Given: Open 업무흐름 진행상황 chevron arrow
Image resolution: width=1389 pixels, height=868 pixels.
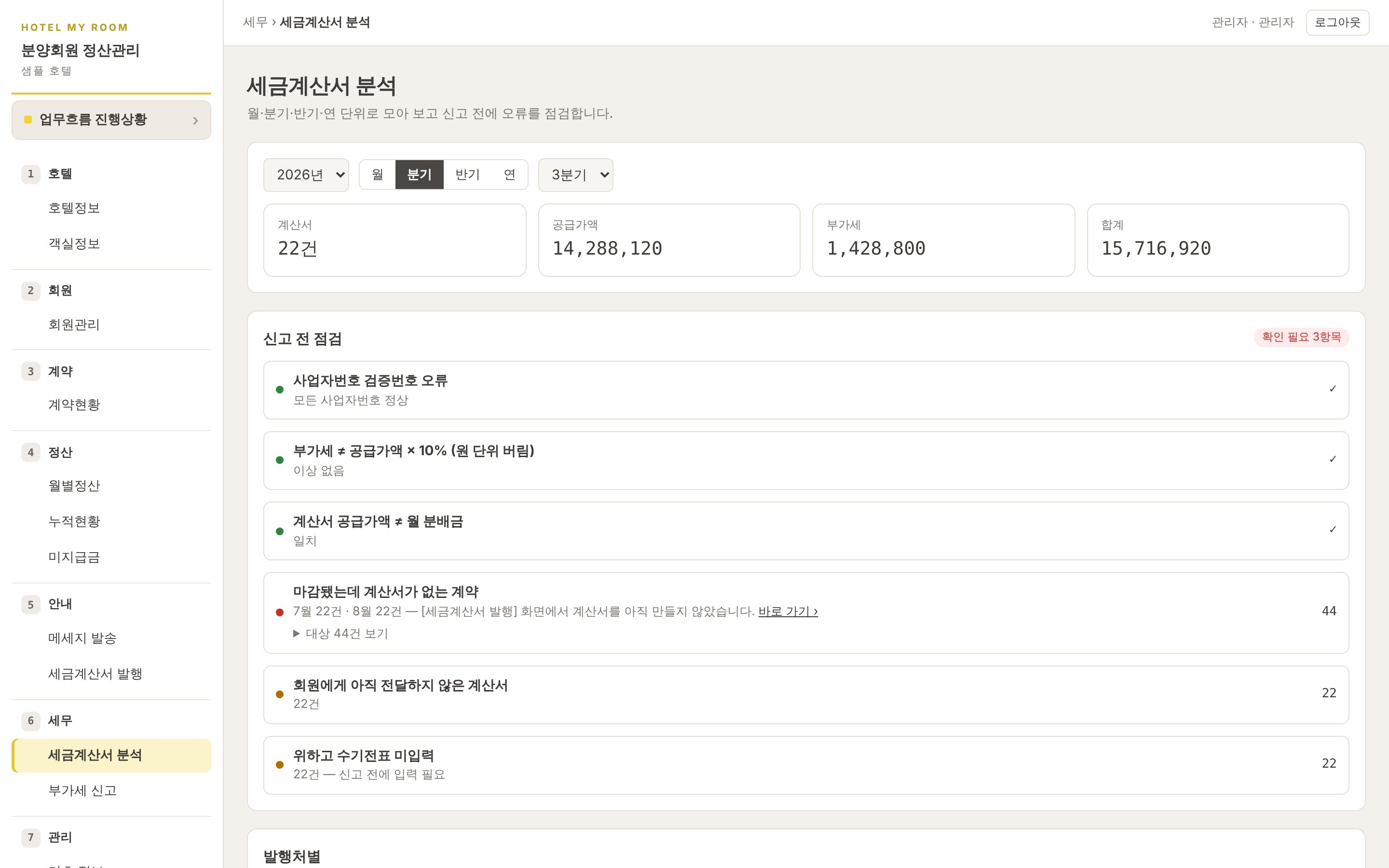Looking at the screenshot, I should [195, 120].
